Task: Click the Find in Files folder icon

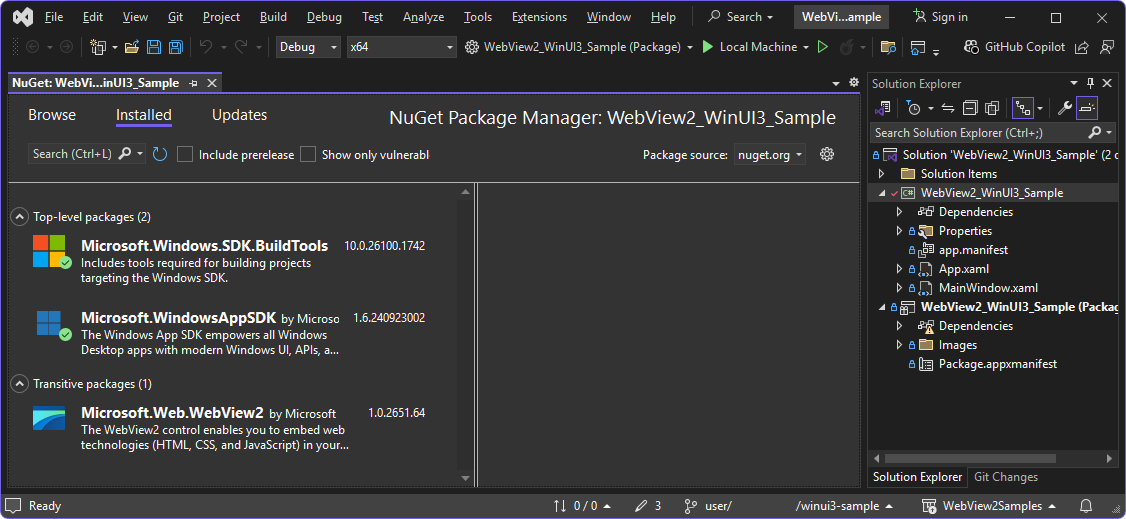Action: (x=888, y=47)
